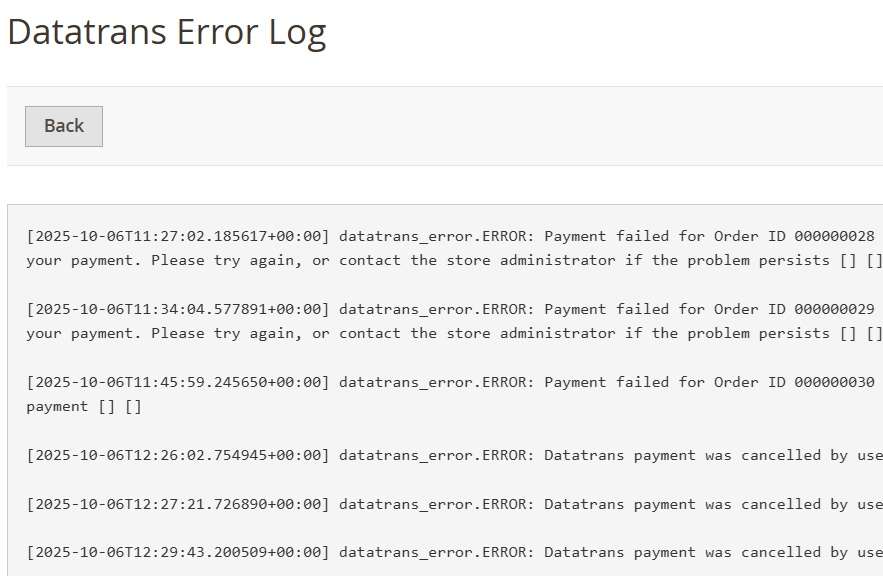Click the 11:34:04 log entry timestamp
Screen dimensions: 883x576
178,309
